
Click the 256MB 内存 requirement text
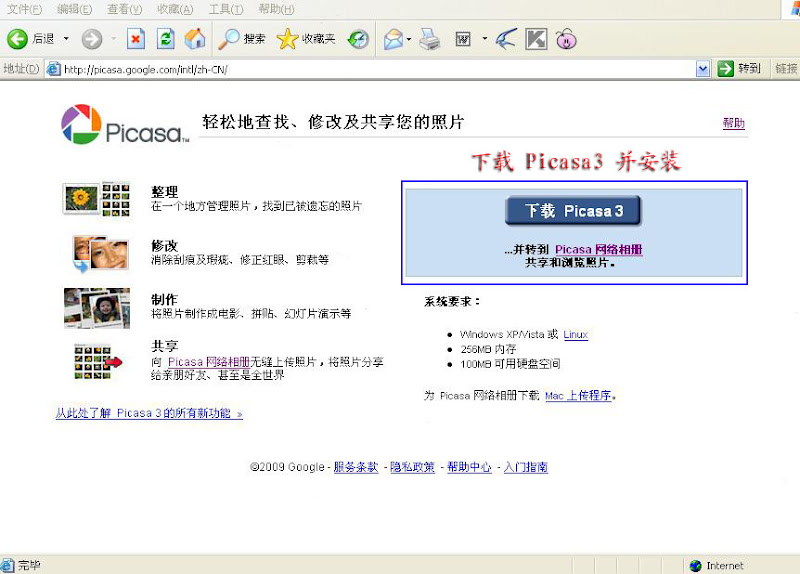pos(488,350)
